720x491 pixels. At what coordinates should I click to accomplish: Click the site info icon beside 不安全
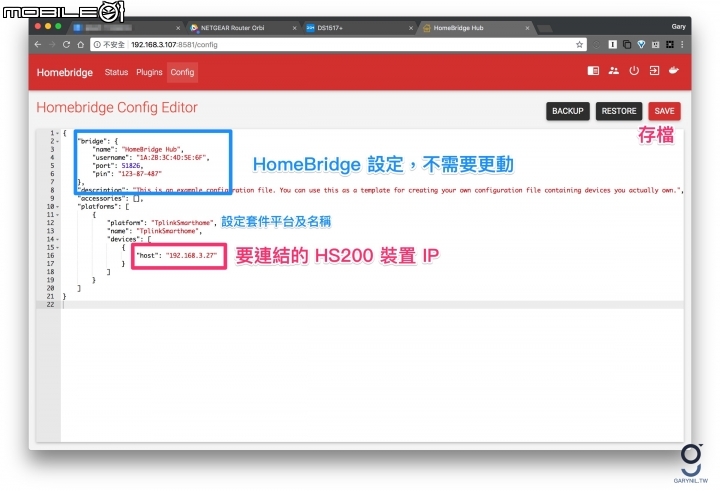tap(97, 45)
